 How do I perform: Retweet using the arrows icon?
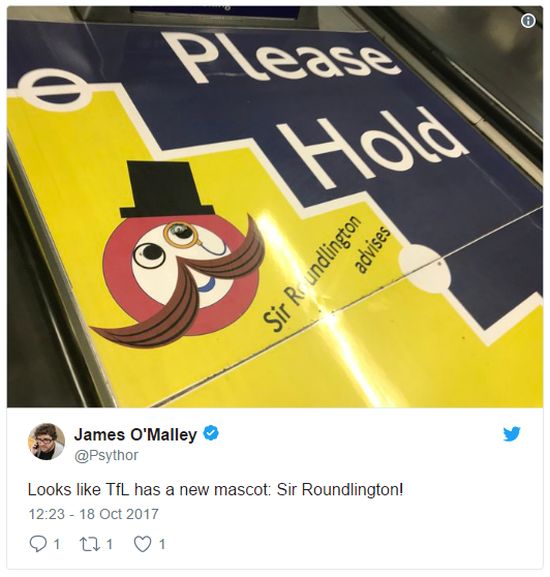(90, 544)
